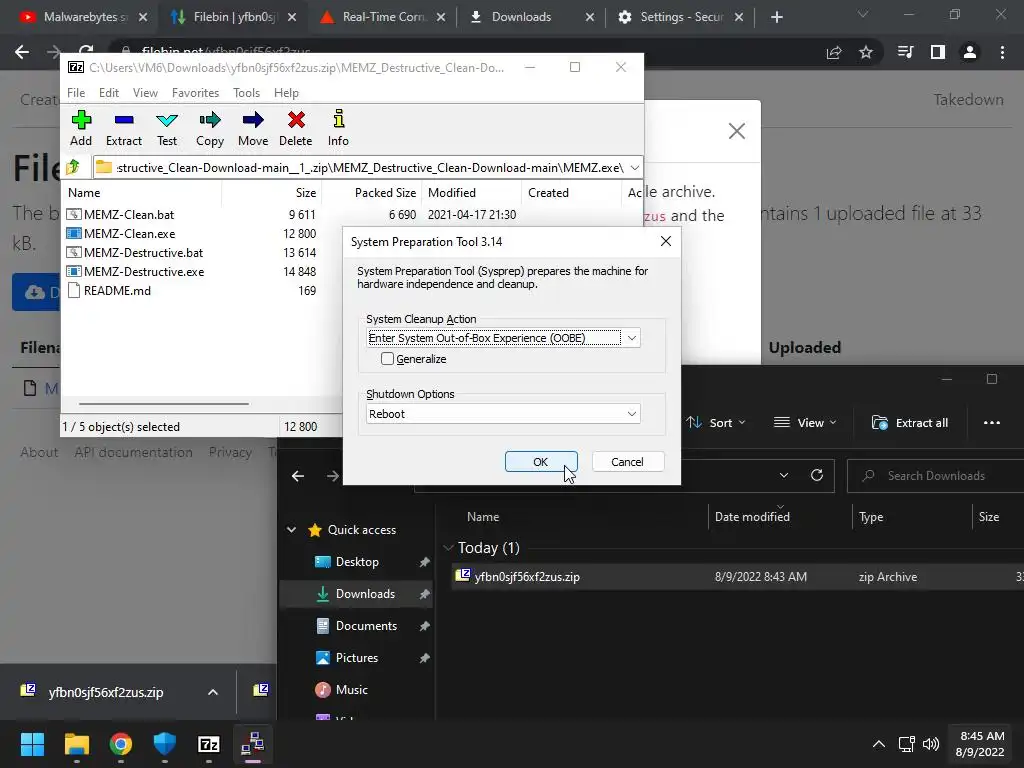Open Windows Security shield in taskbar

165,744
